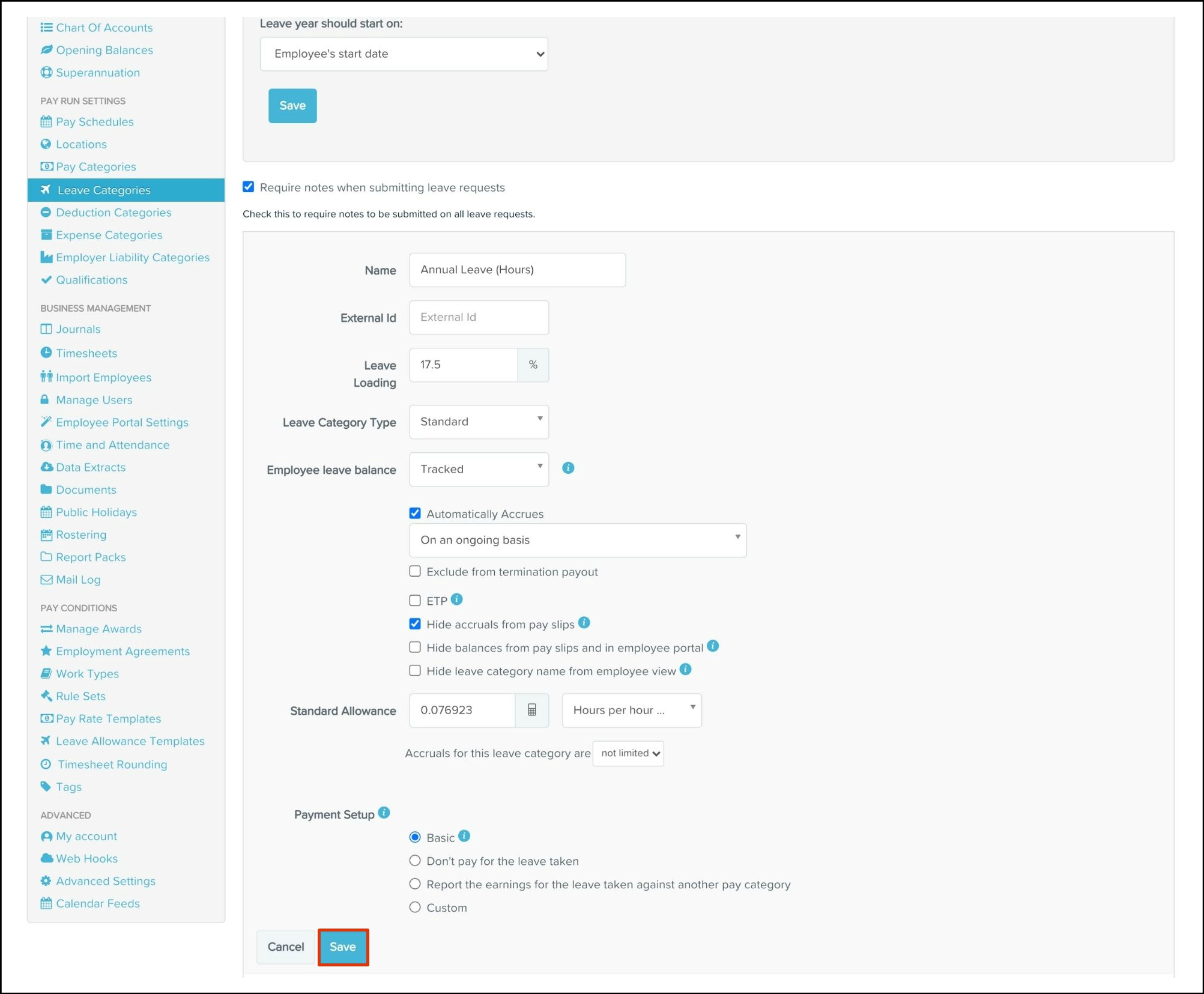
Task: Expand the On an ongoing basis dropdown
Action: coord(577,540)
